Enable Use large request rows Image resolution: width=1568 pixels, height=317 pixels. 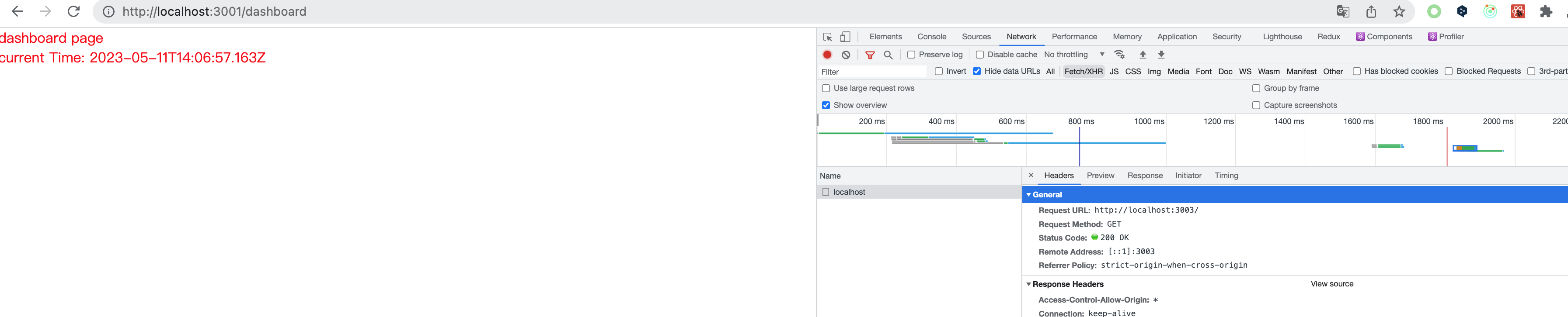coord(826,88)
